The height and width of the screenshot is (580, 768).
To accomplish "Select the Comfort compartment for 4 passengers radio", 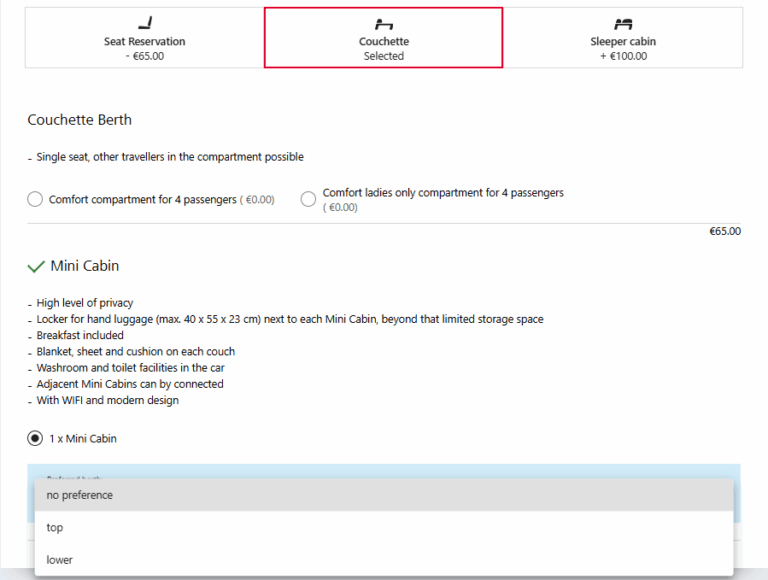I will pyautogui.click(x=36, y=200).
